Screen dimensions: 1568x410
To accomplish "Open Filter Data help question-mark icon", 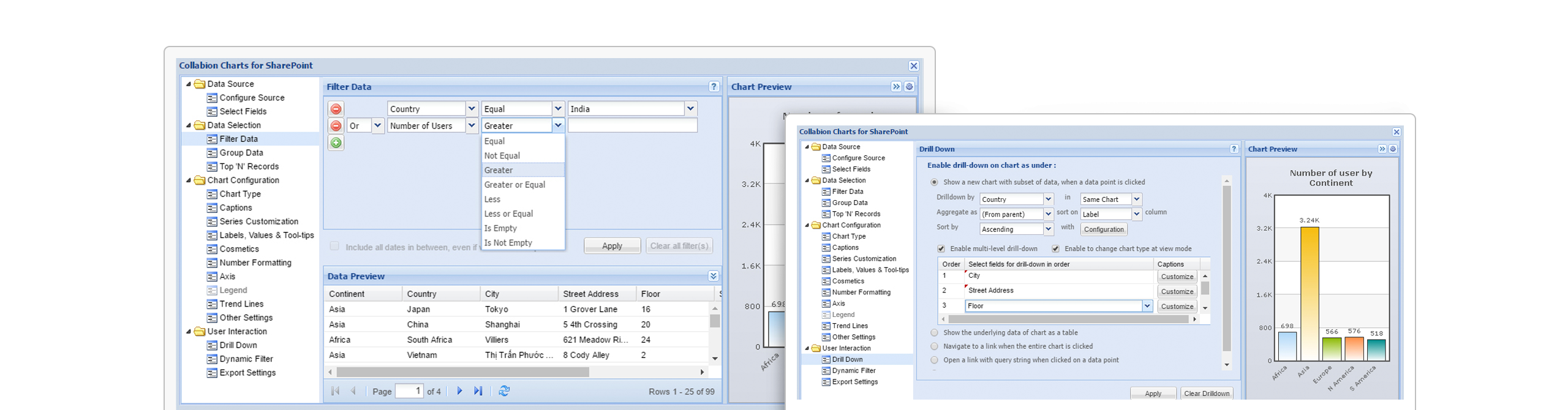I will (x=714, y=87).
